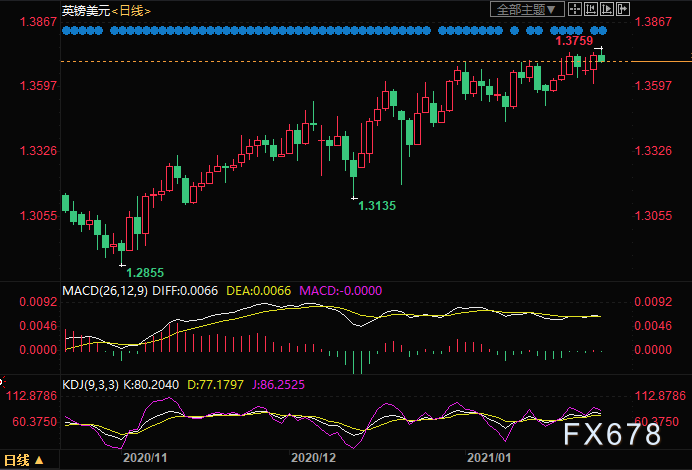Viewport: 692px width, 470px height.
Task: Click the K:80.2040 value
Action: tap(151, 385)
